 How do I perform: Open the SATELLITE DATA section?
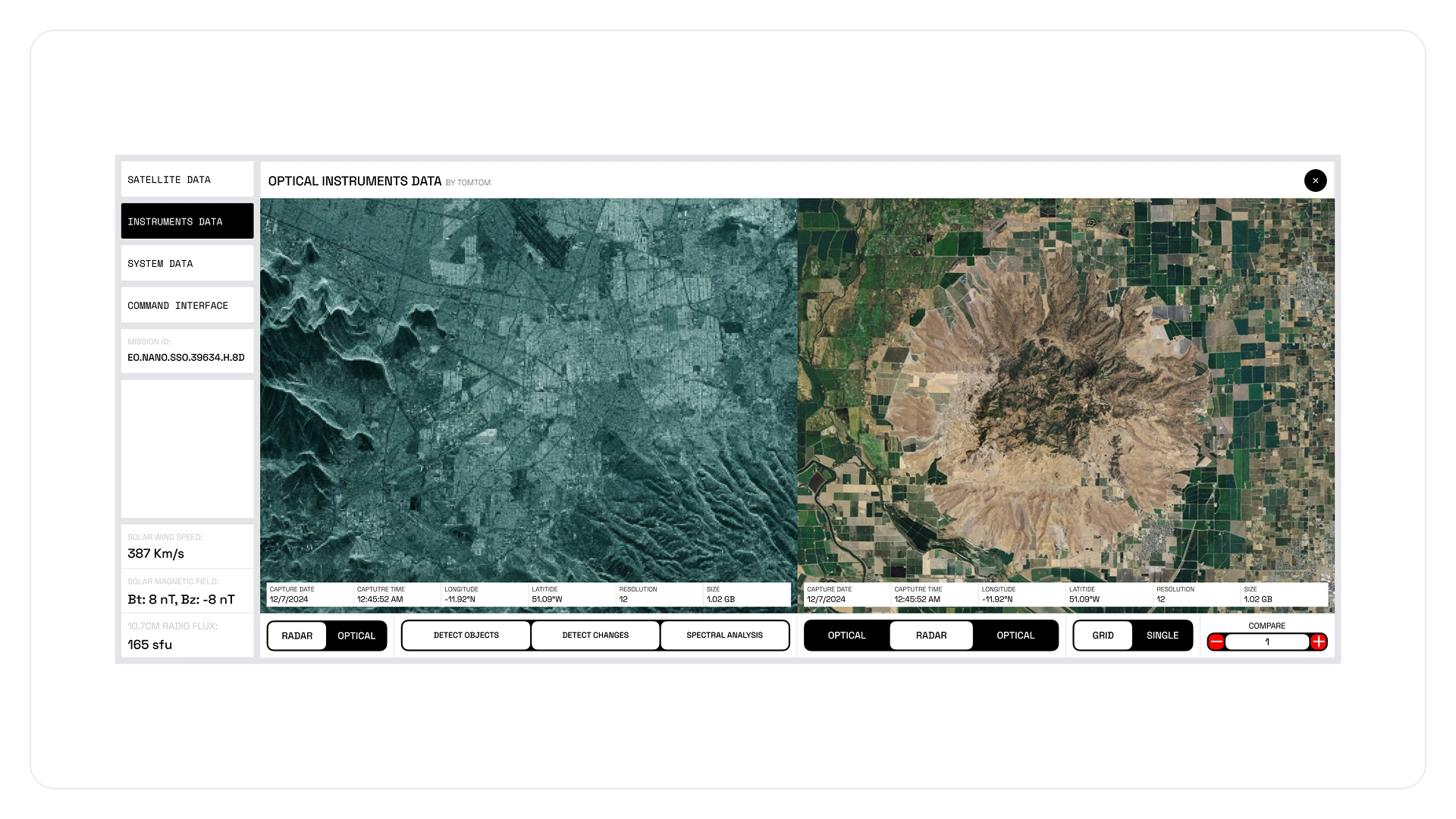187,179
